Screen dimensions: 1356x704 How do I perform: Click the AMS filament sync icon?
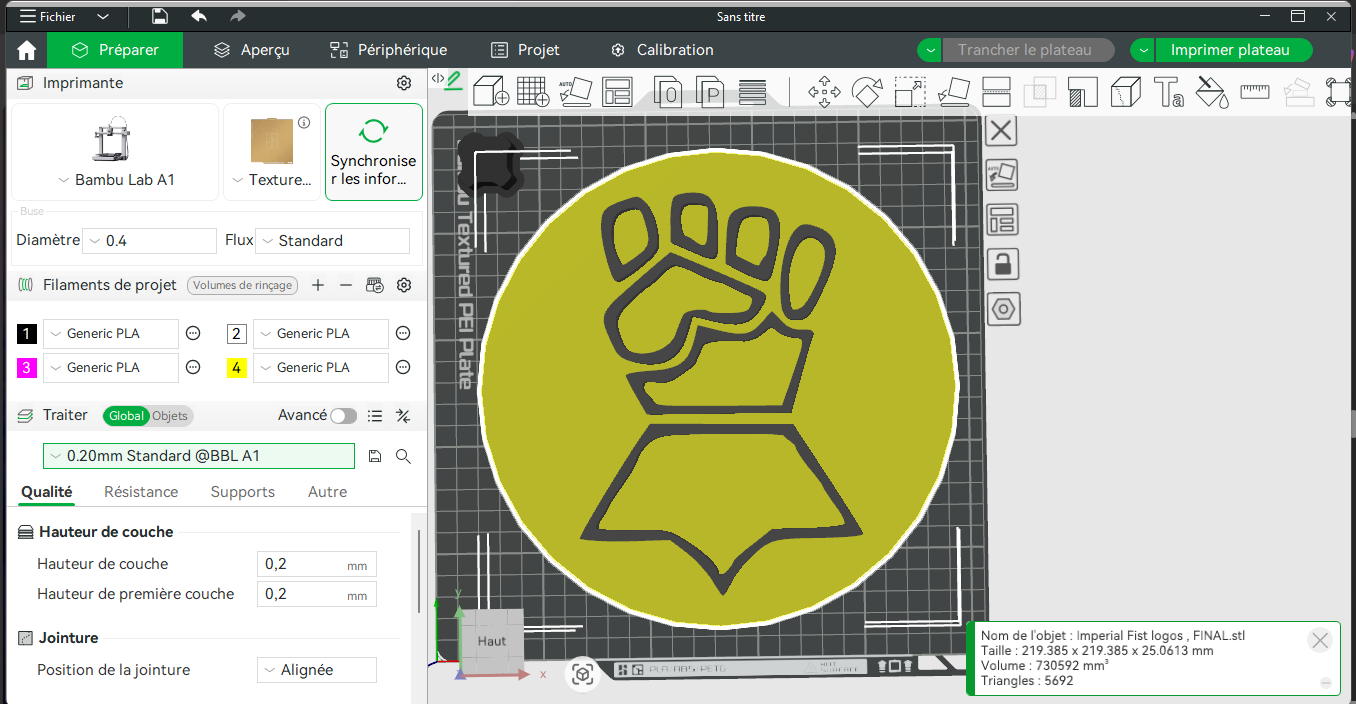coord(375,285)
